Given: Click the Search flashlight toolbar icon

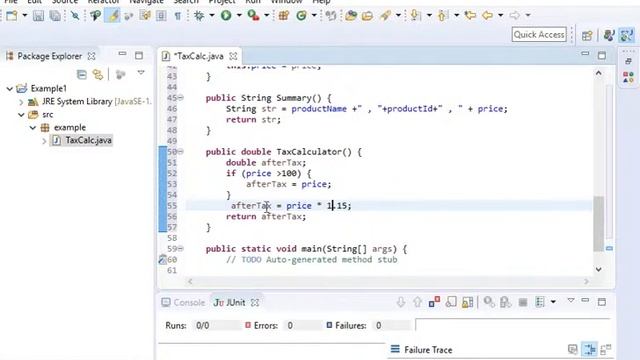Looking at the screenshot, I should [x=385, y=16].
